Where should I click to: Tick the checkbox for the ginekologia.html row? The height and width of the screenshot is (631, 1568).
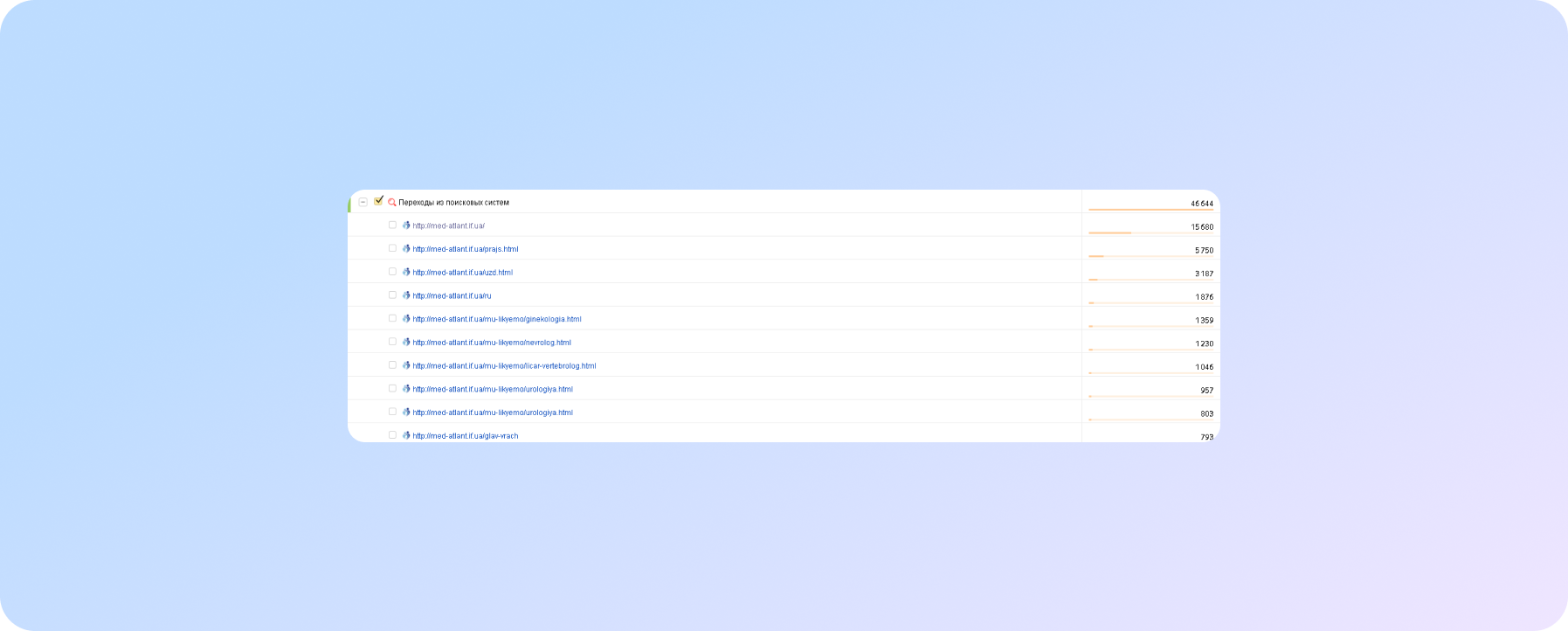[x=392, y=318]
